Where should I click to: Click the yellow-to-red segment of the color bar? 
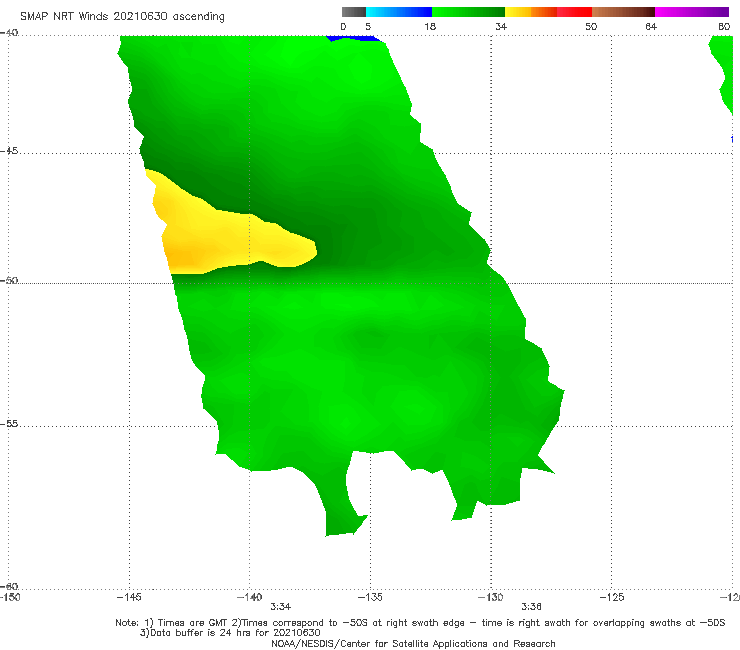point(548,12)
